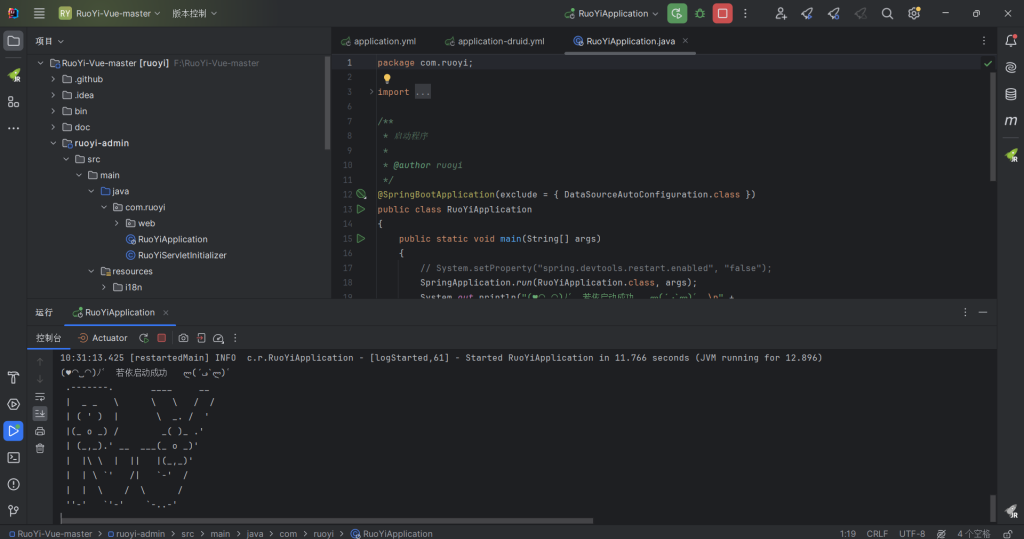Open RuoYiServletInitializer in project tree
1024x539 pixels.
[181, 255]
